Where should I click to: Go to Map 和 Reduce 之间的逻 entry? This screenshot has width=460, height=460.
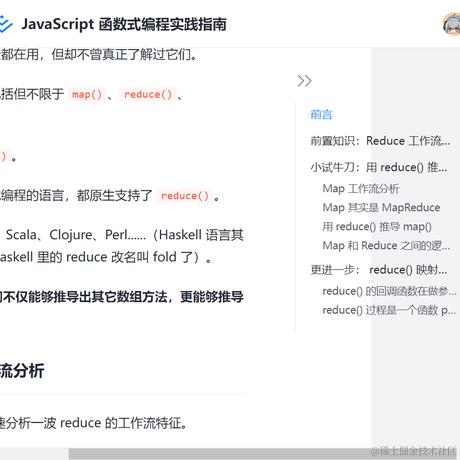[386, 246]
